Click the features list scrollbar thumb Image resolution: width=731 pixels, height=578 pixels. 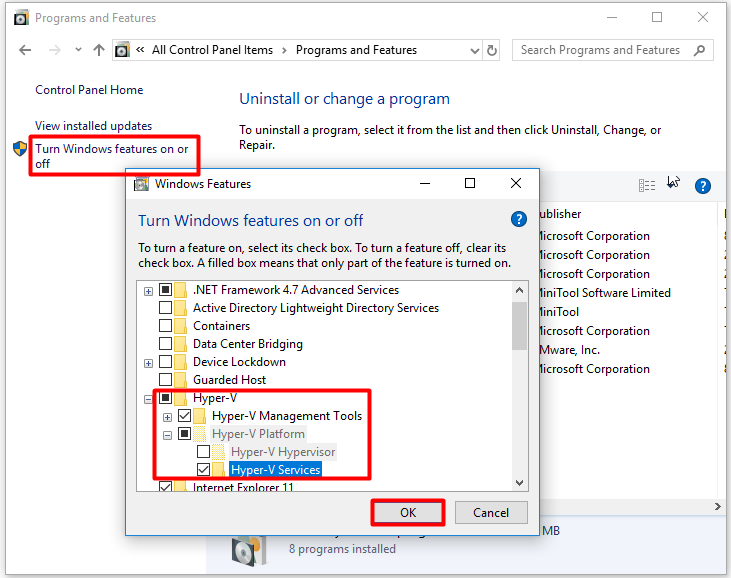519,326
